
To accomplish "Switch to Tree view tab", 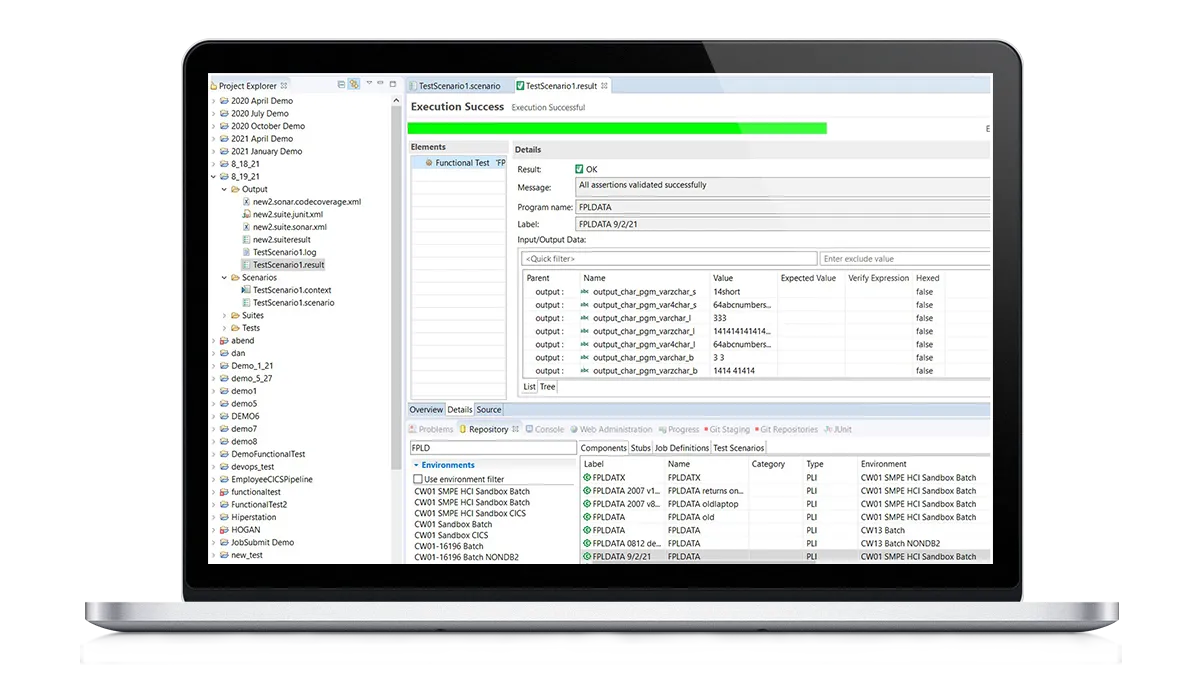I will point(548,386).
